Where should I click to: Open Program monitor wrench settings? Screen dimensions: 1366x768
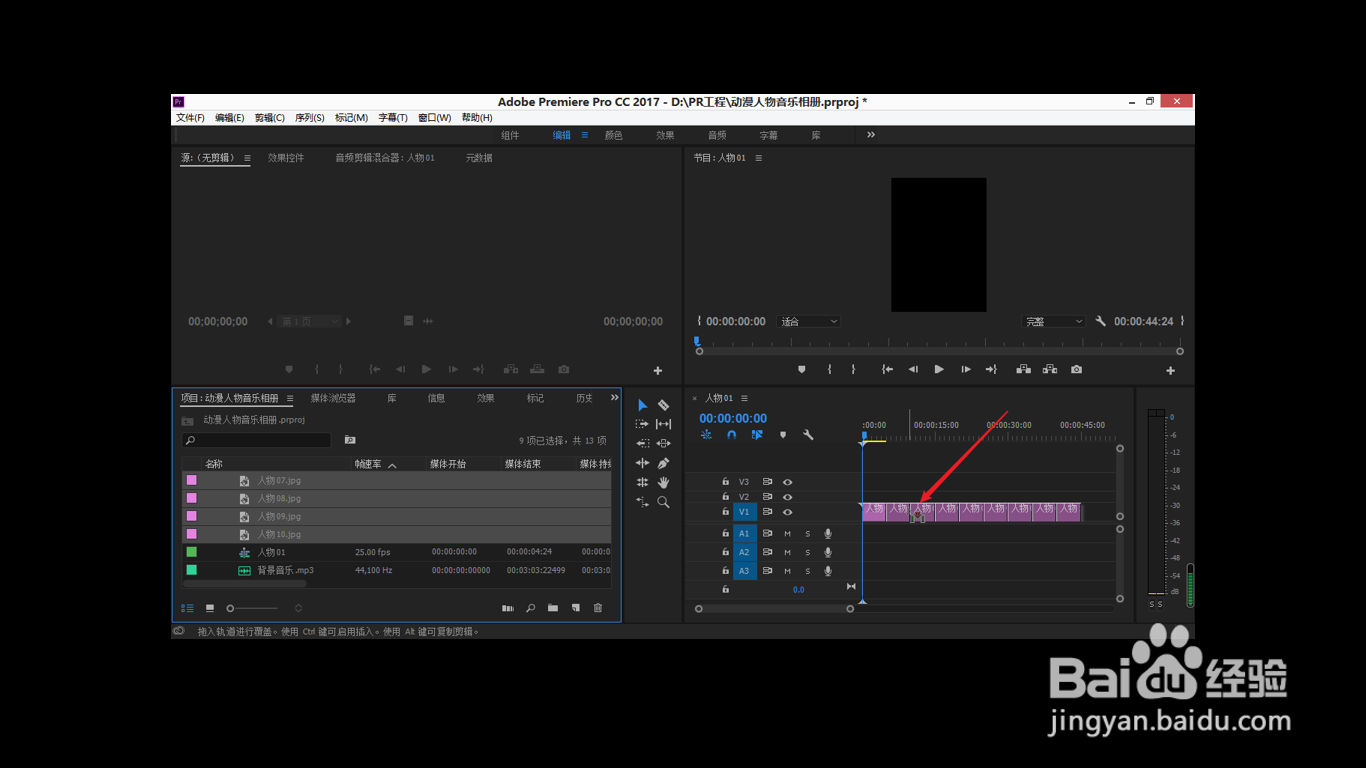click(1101, 321)
